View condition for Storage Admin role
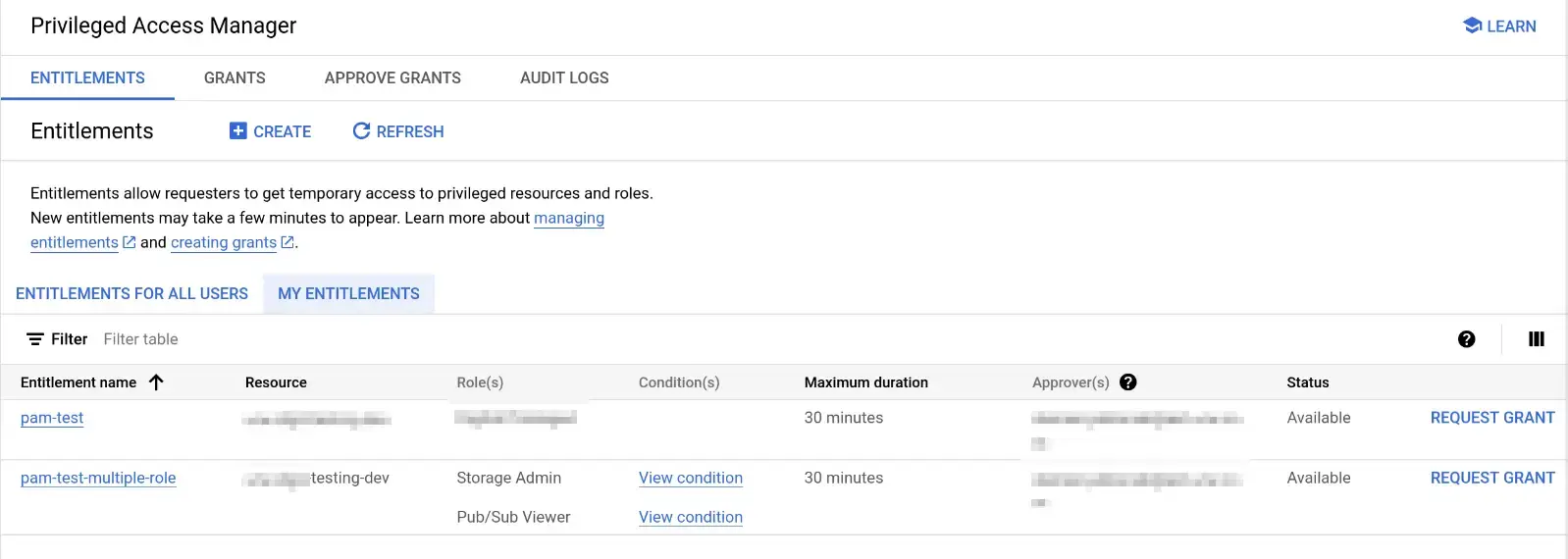Image resolution: width=1568 pixels, height=559 pixels. [x=691, y=478]
